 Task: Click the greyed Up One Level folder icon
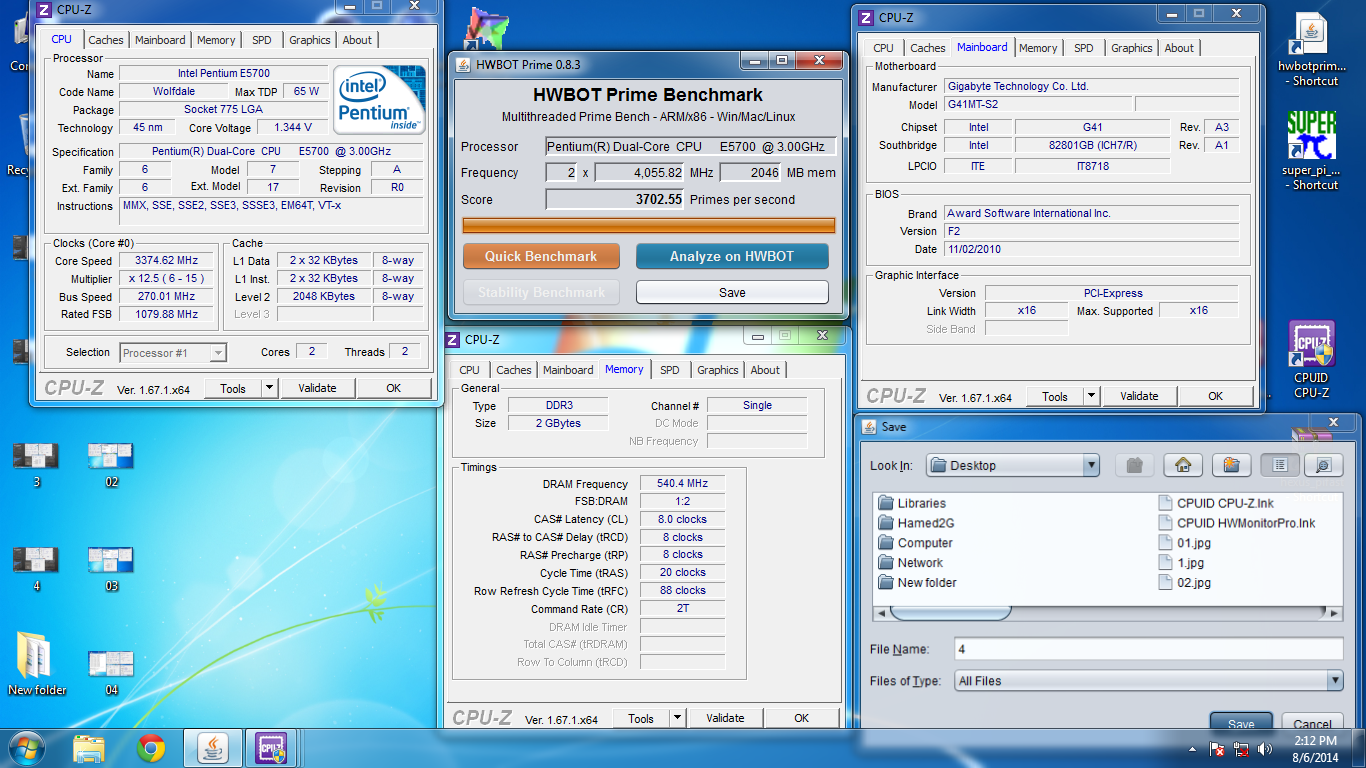[x=1134, y=465]
